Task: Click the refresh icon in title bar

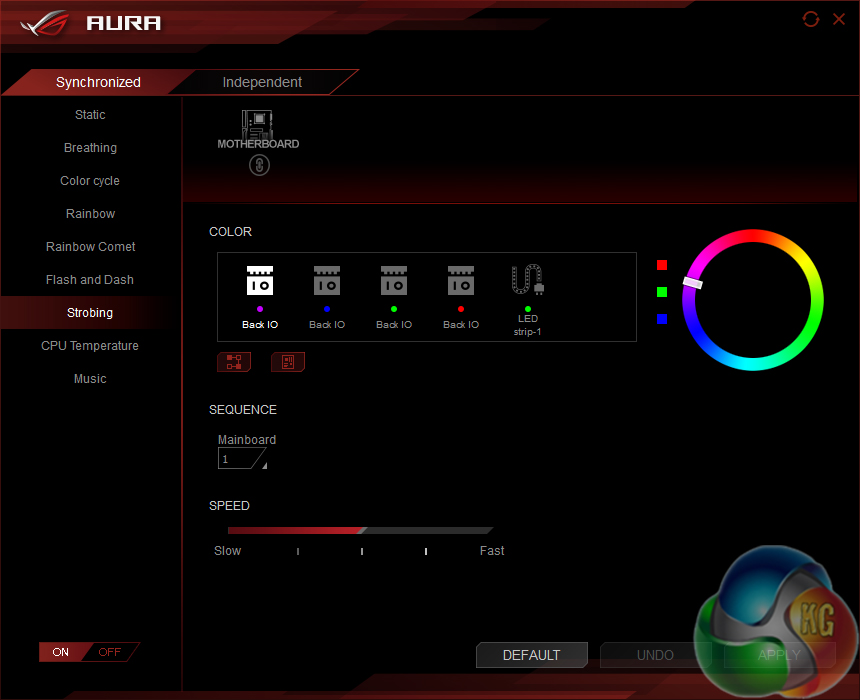Action: point(811,20)
